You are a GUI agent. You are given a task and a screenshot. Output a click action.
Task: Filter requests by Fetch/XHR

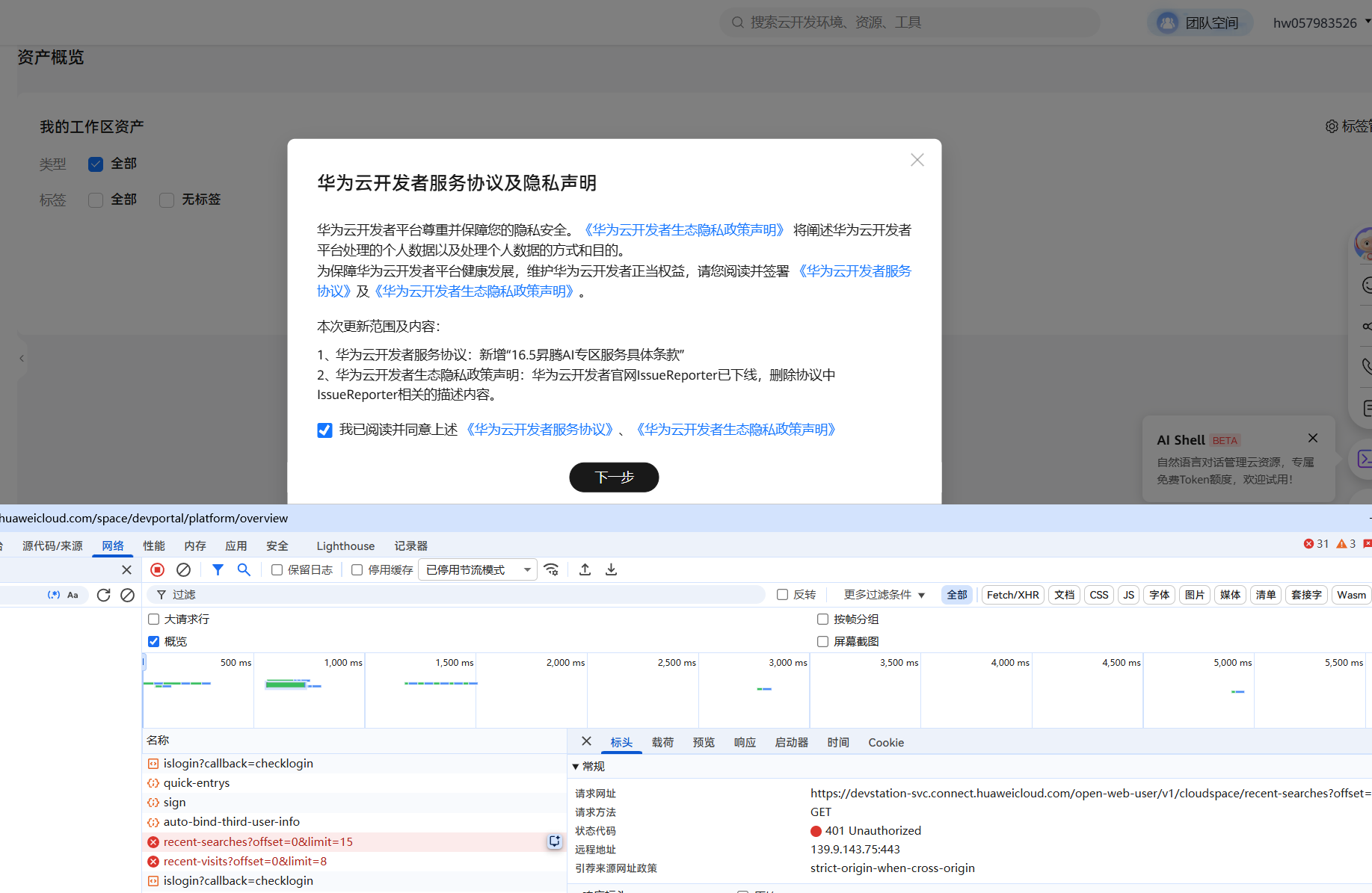[1013, 595]
